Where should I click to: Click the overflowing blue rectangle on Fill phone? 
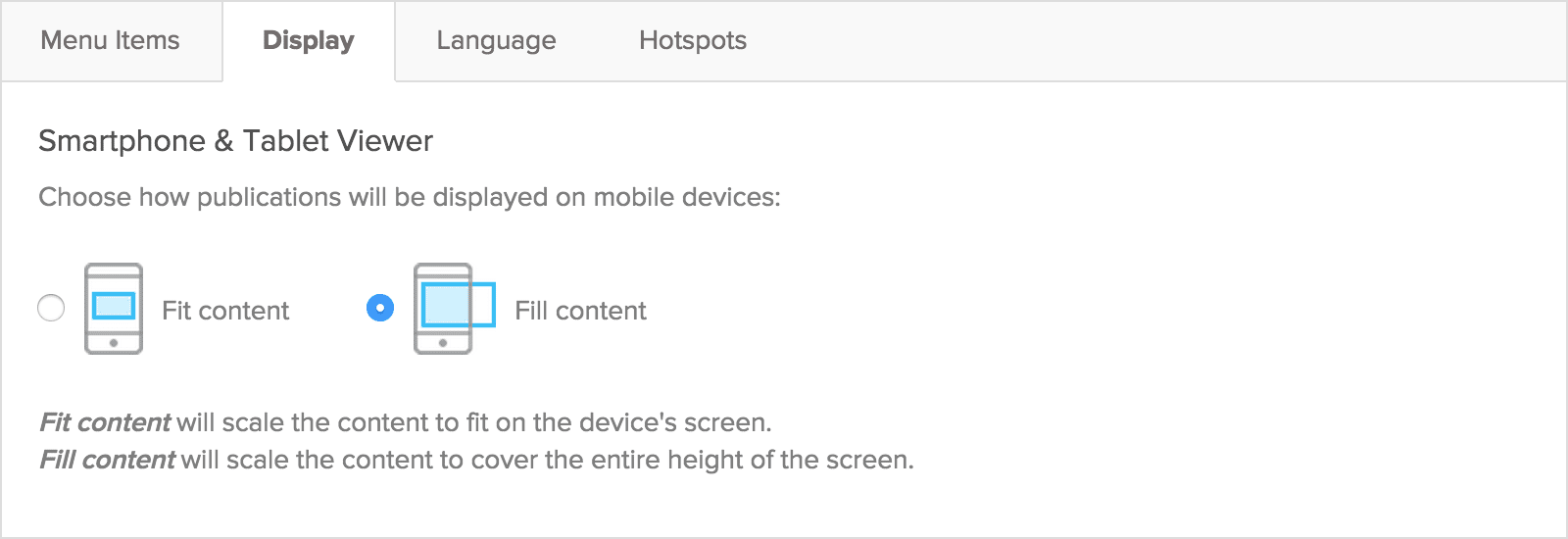click(x=459, y=305)
